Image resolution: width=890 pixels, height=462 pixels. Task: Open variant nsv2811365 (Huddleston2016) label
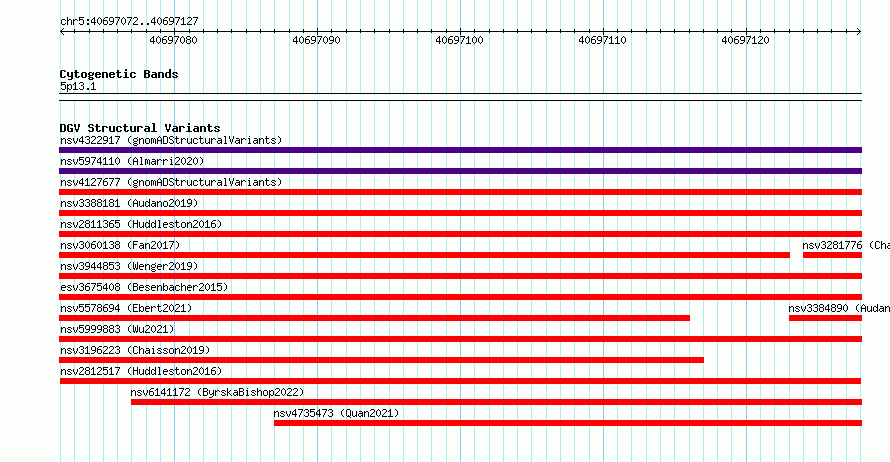pyautogui.click(x=141, y=224)
